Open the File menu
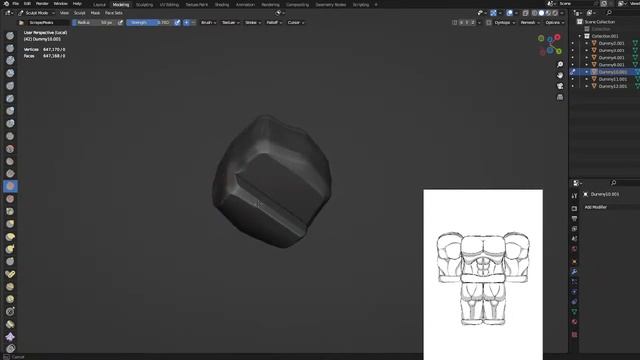 pyautogui.click(x=16, y=4)
